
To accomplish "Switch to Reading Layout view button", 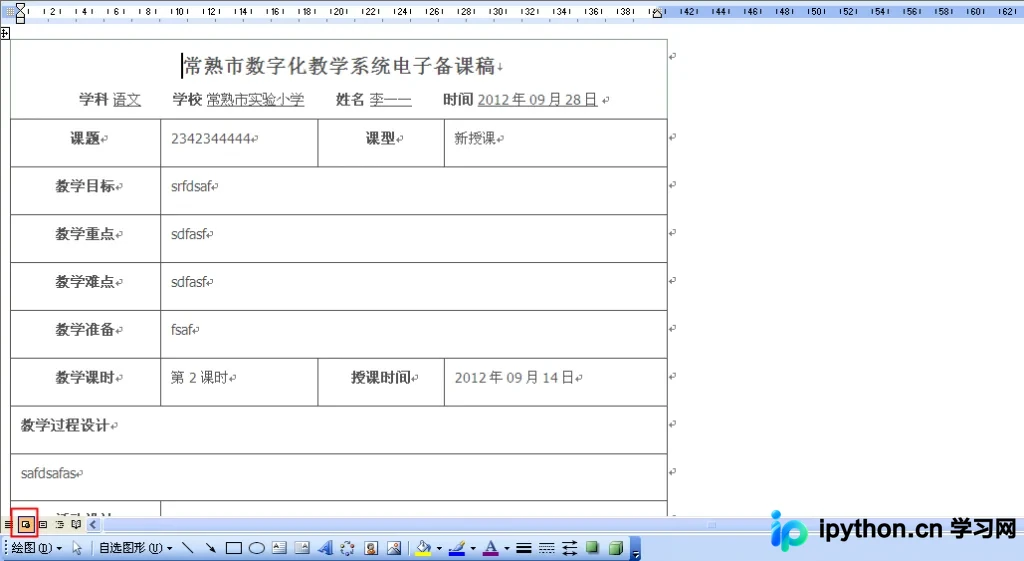I will click(x=76, y=524).
